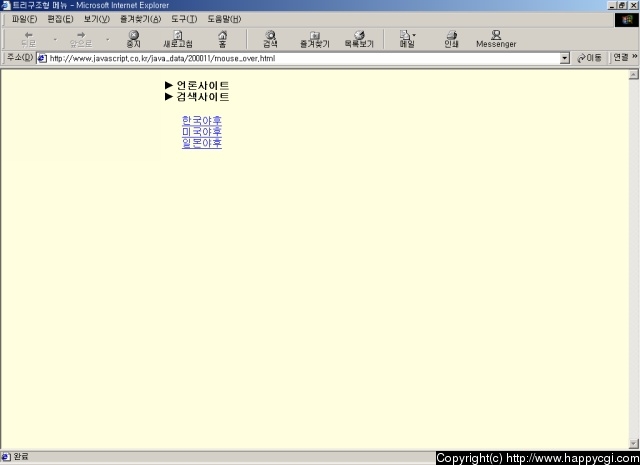Click the Forward (앞으로) toolbar button
The image size is (640, 465).
(x=81, y=39)
